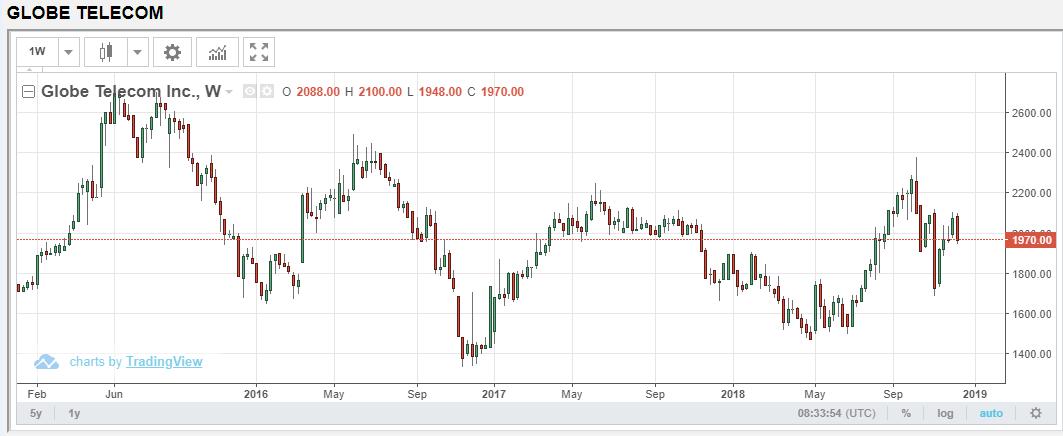Open the TradingView link

point(164,362)
